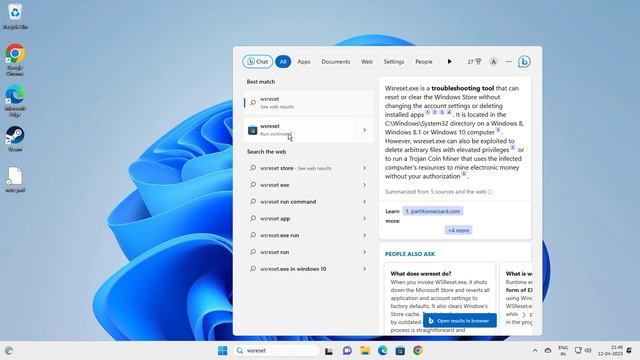Expand the wsreset.exe run suggestion chevron
Image resolution: width=640 pixels, height=360 pixels.
click(364, 235)
